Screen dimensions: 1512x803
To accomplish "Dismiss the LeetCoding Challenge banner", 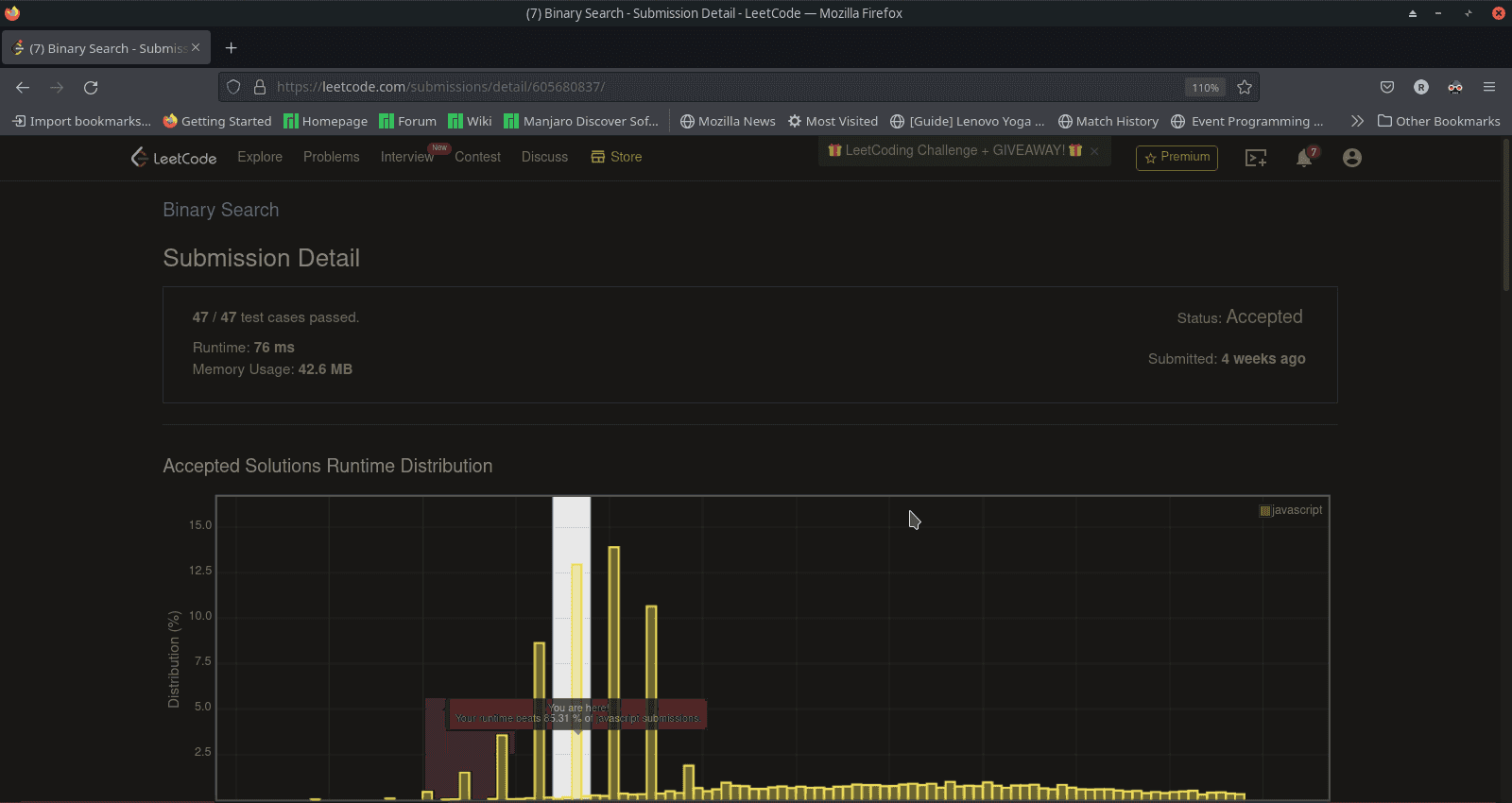I will (1094, 151).
